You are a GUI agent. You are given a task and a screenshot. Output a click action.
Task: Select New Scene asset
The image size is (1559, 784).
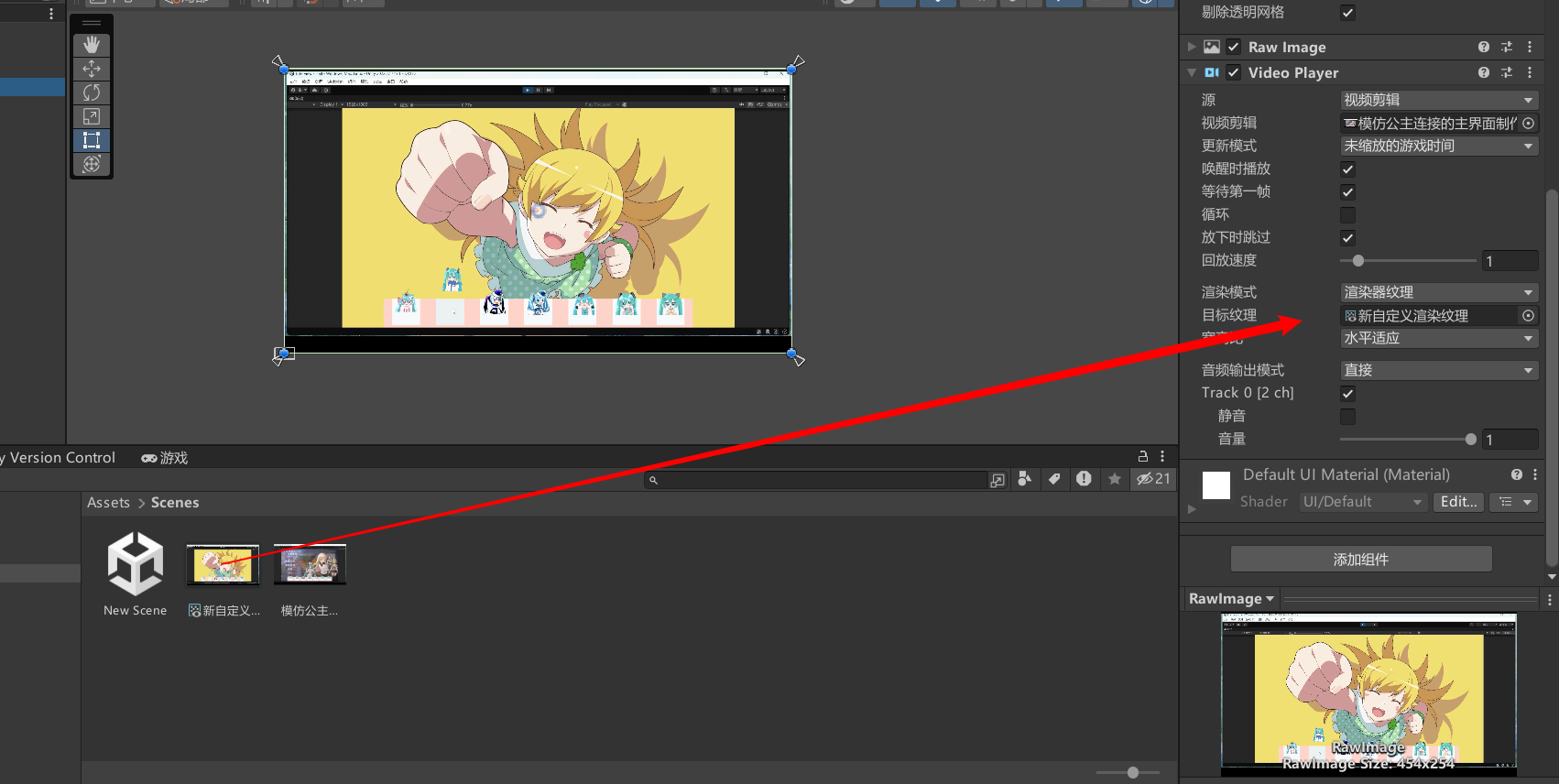(x=136, y=576)
